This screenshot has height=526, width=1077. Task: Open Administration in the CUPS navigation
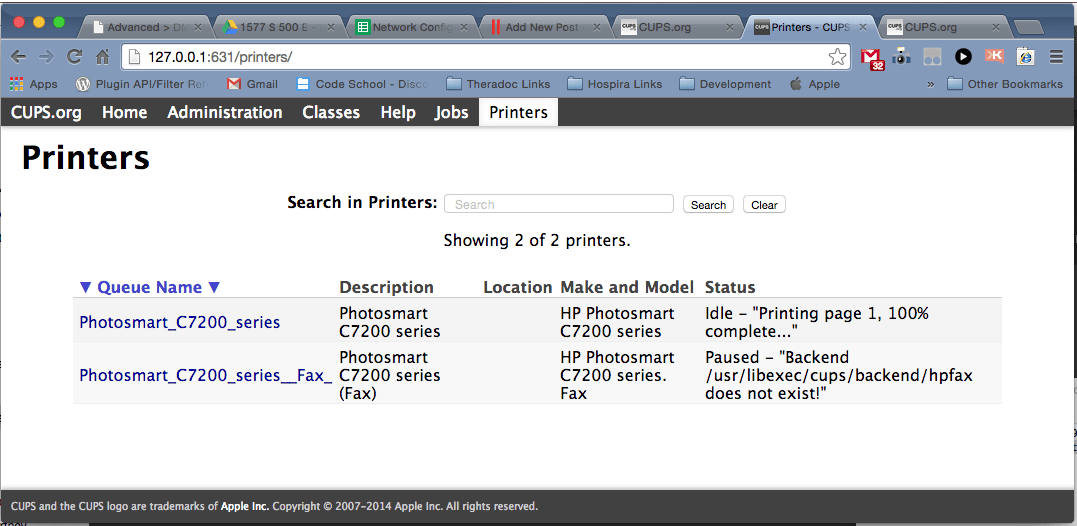click(x=225, y=113)
